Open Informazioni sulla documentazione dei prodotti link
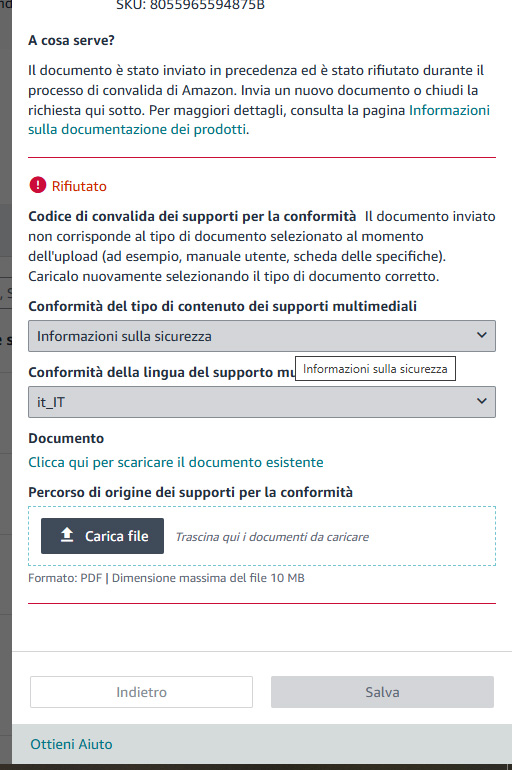The width and height of the screenshot is (512, 770). 259,120
